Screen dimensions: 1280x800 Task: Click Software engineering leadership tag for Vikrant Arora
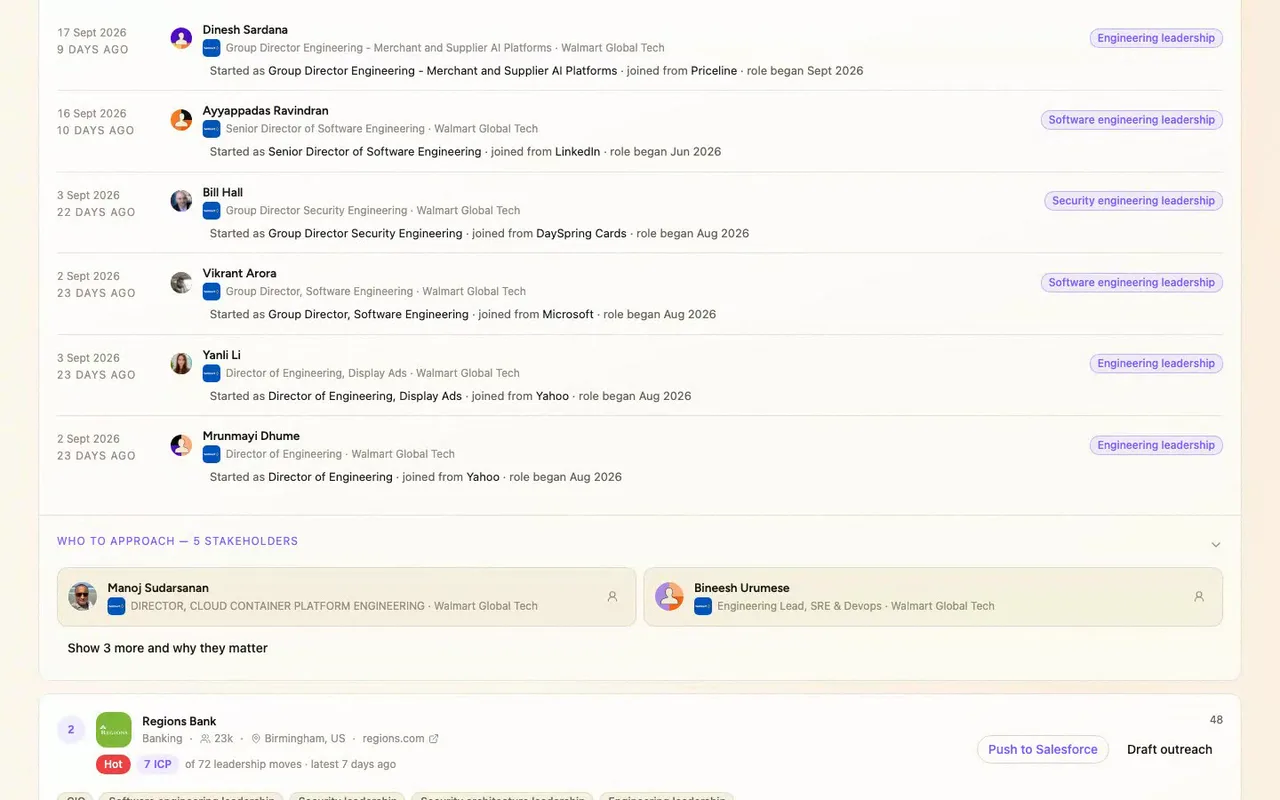[x=1132, y=283]
